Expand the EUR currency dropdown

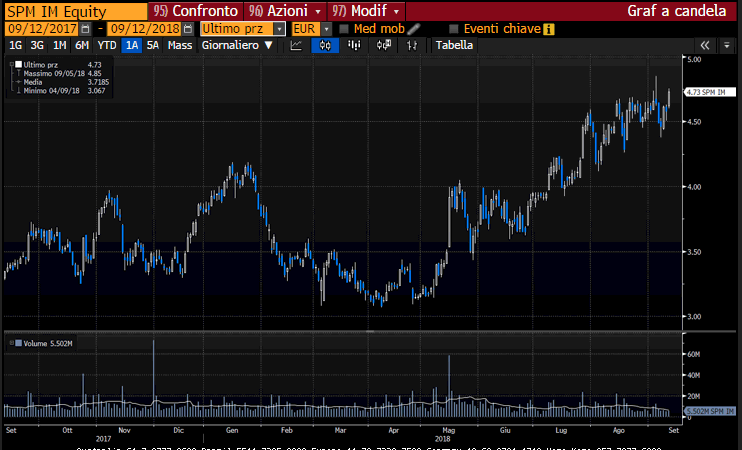pyautogui.click(x=326, y=28)
